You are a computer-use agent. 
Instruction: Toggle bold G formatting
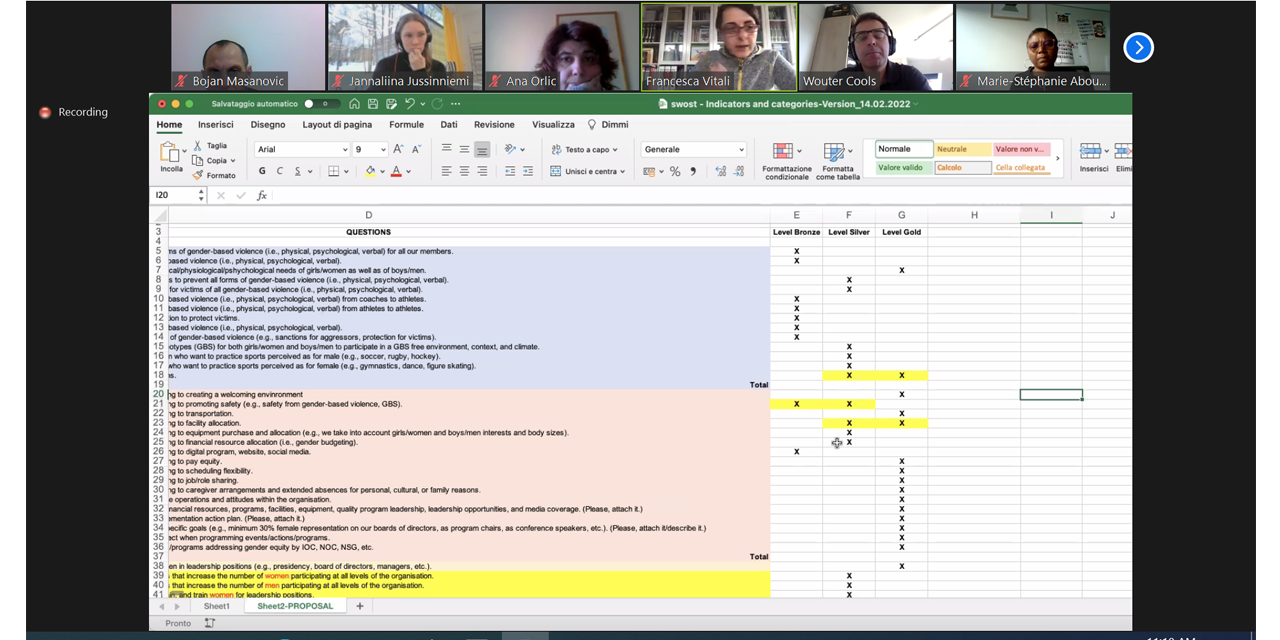coord(262,172)
